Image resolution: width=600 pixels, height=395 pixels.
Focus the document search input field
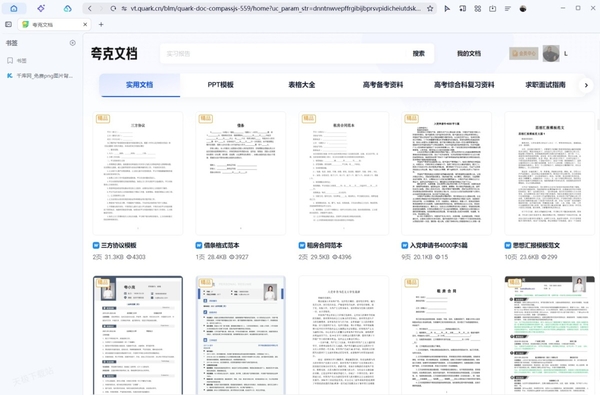click(283, 54)
